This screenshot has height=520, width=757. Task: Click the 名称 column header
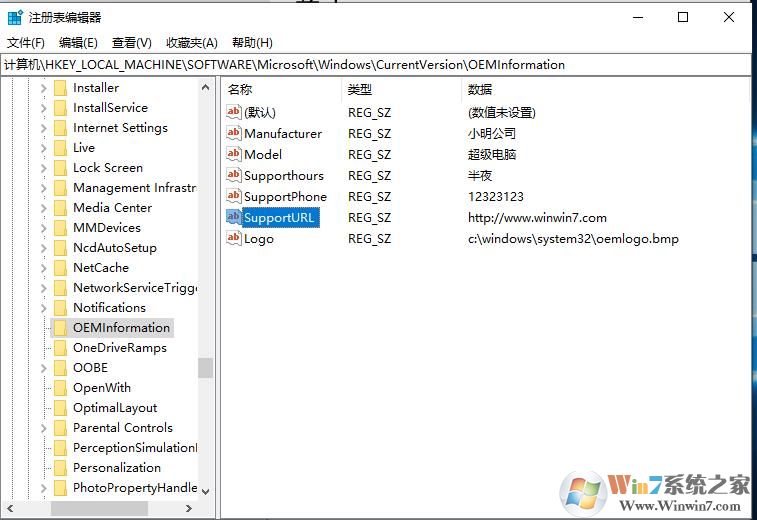coord(281,89)
